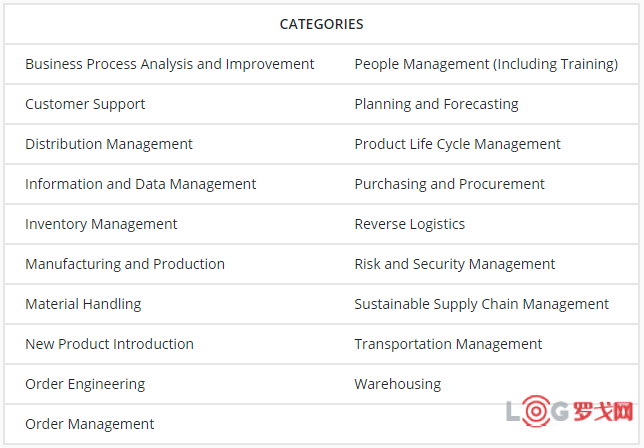644x448 pixels.
Task: Select the Warehousing category
Action: pos(397,384)
